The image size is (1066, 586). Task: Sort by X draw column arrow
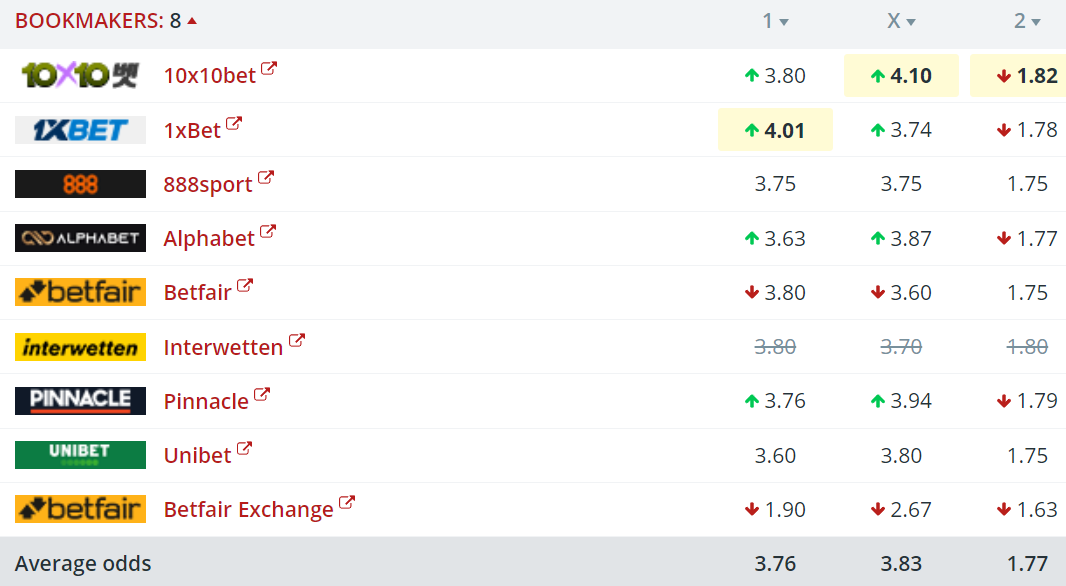[911, 22]
